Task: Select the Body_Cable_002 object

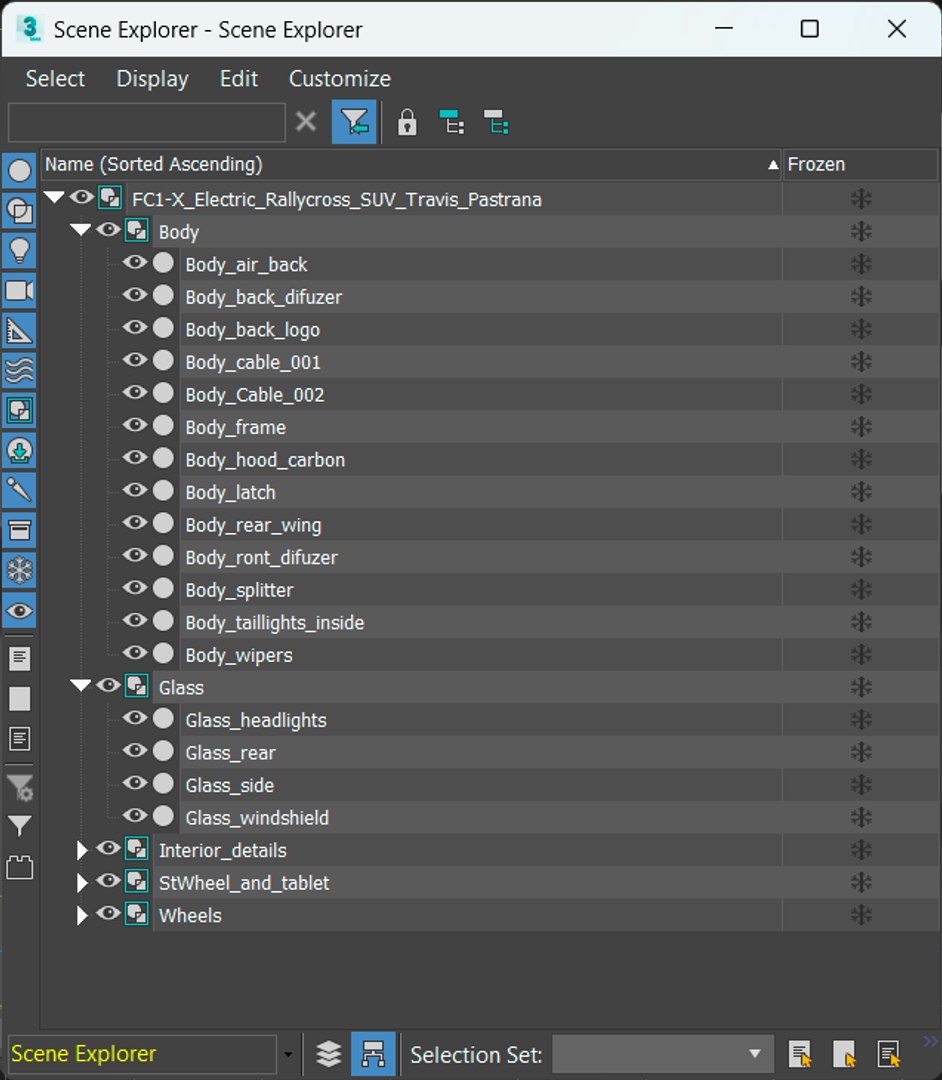Action: pyautogui.click(x=255, y=395)
